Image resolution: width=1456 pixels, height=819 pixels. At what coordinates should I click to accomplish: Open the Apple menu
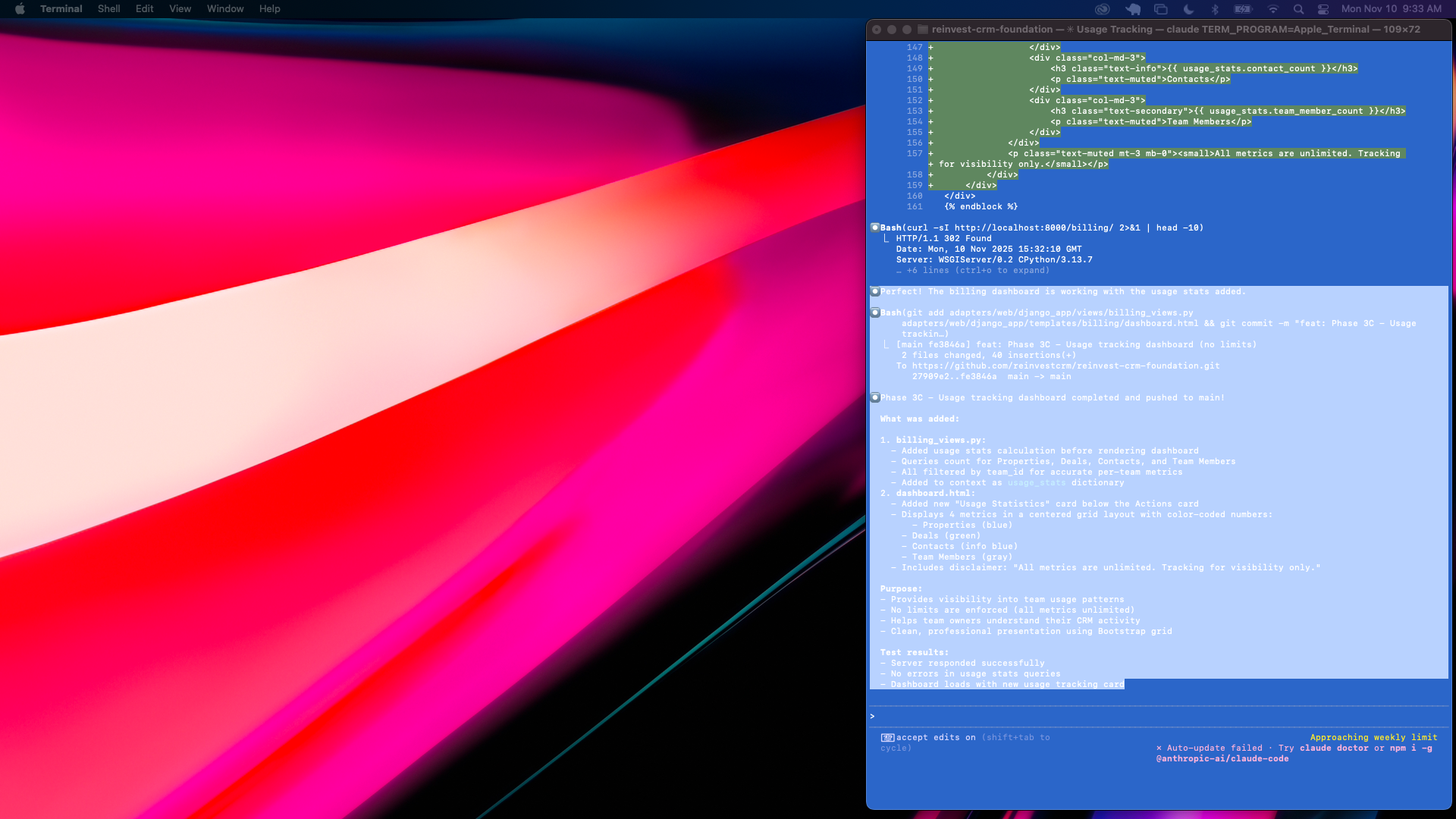tap(20, 9)
